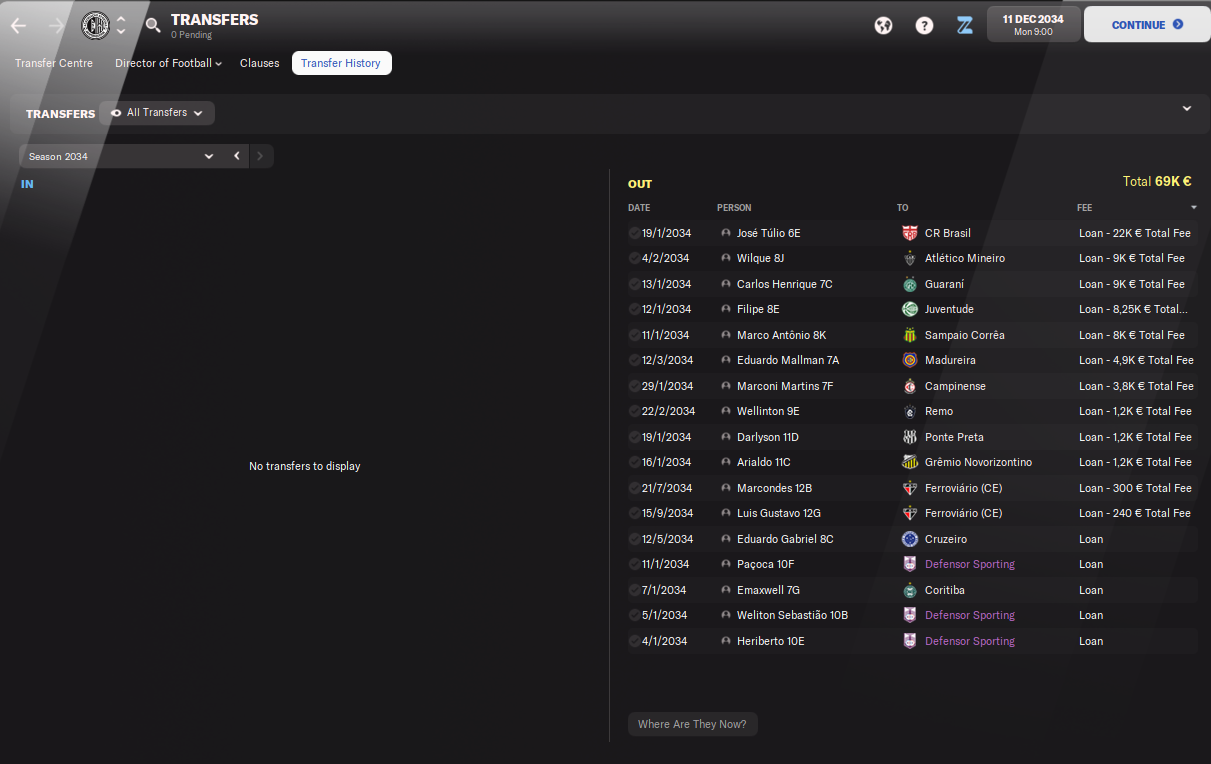The height and width of the screenshot is (764, 1211).
Task: Open the world globe icon
Action: (x=883, y=25)
